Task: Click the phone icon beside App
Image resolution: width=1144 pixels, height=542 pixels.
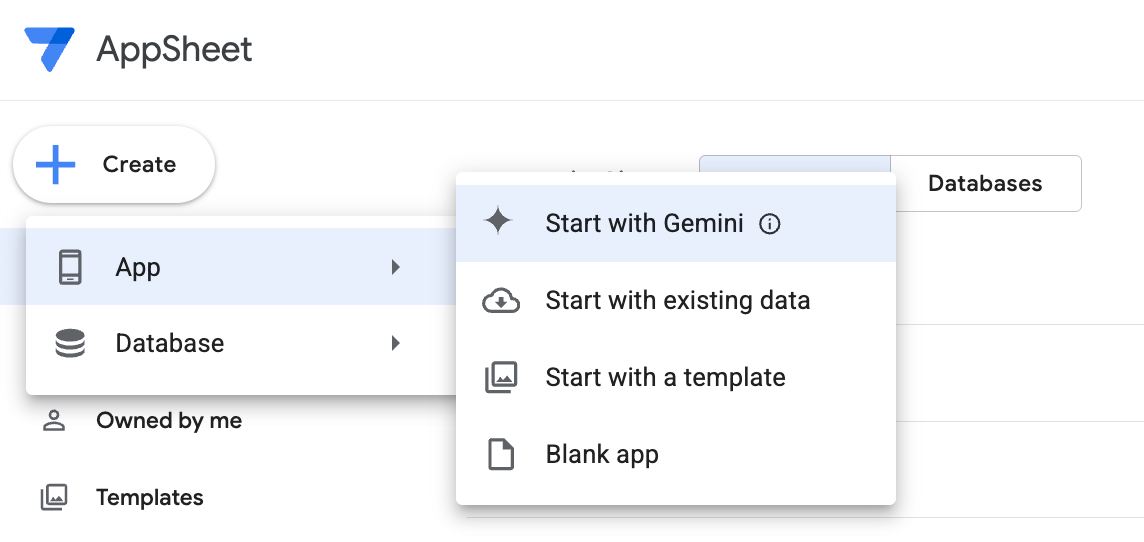Action: pos(70,267)
